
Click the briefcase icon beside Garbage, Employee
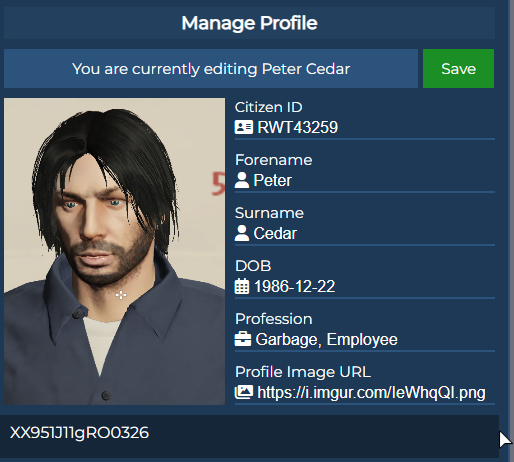click(243, 339)
